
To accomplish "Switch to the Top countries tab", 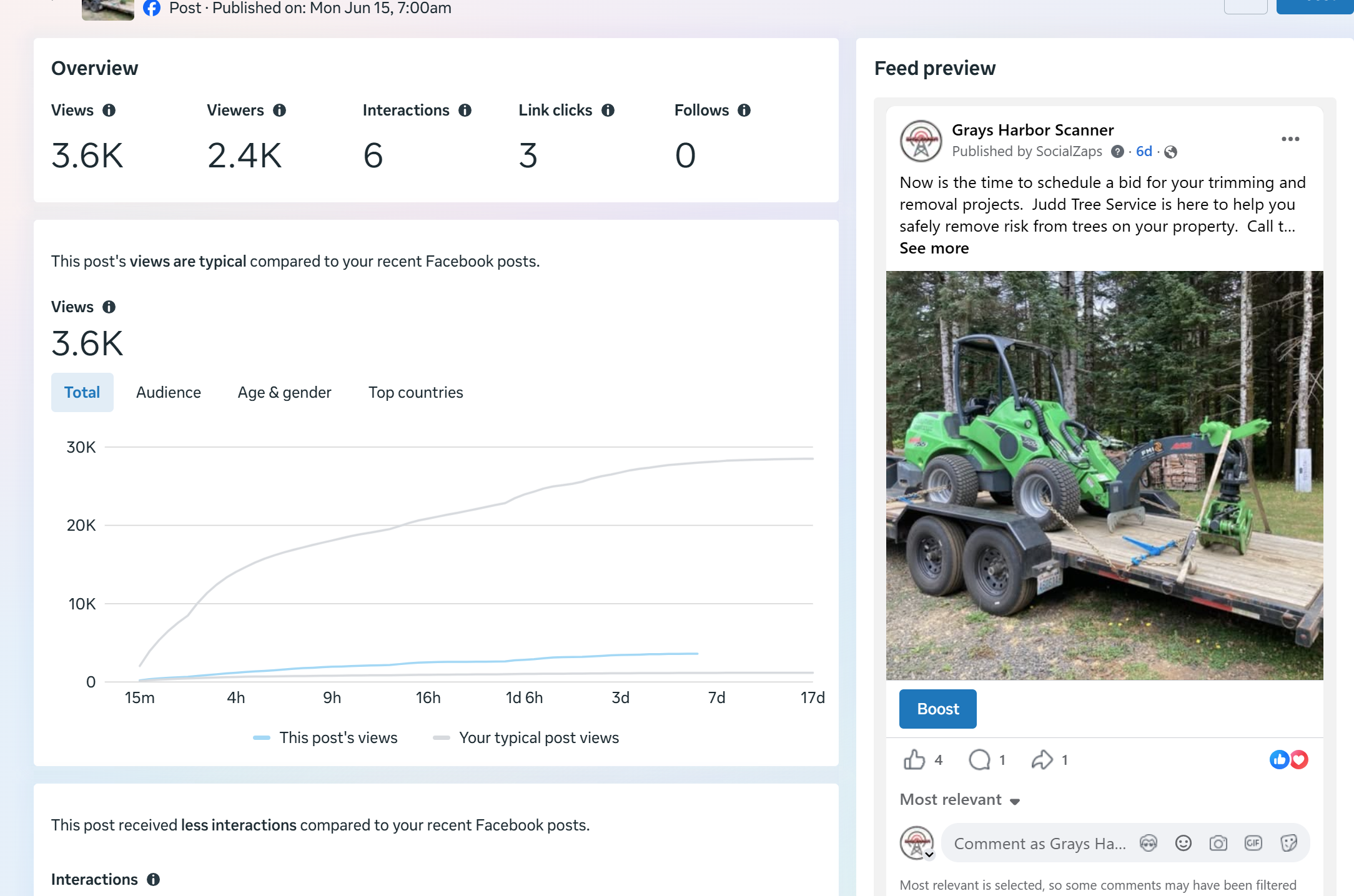I will click(416, 392).
